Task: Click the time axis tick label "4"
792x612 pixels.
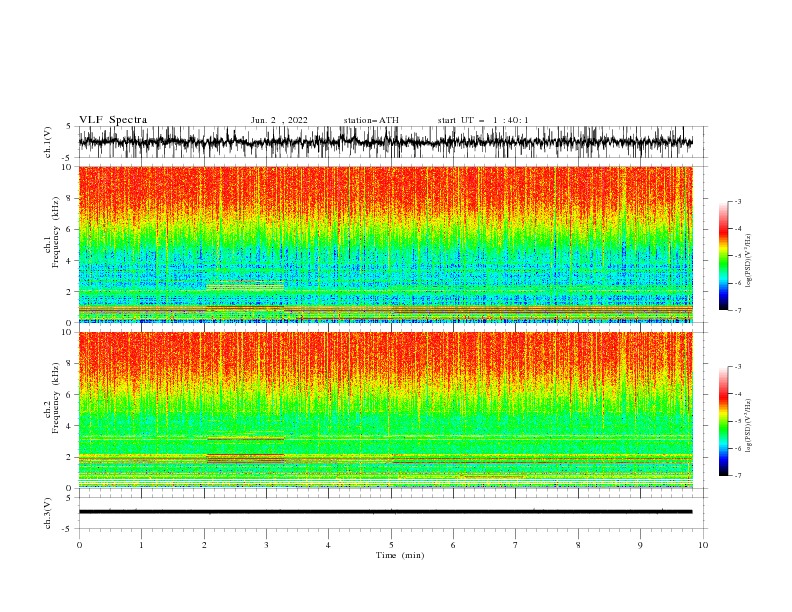Action: (328, 545)
